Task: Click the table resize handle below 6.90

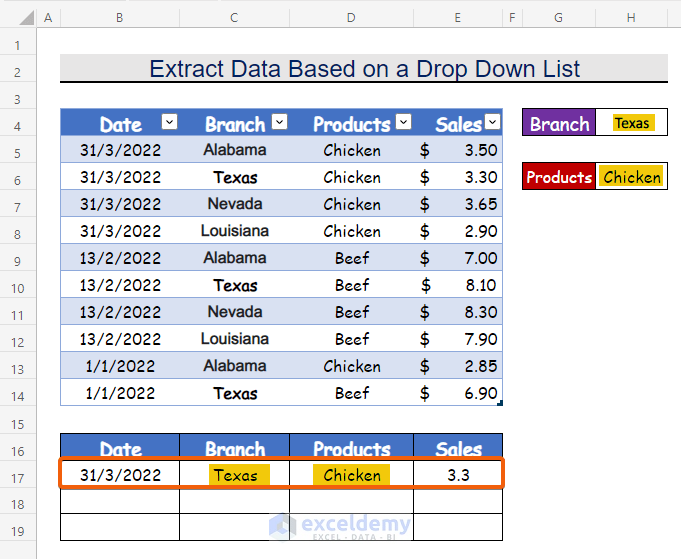Action: [499, 402]
